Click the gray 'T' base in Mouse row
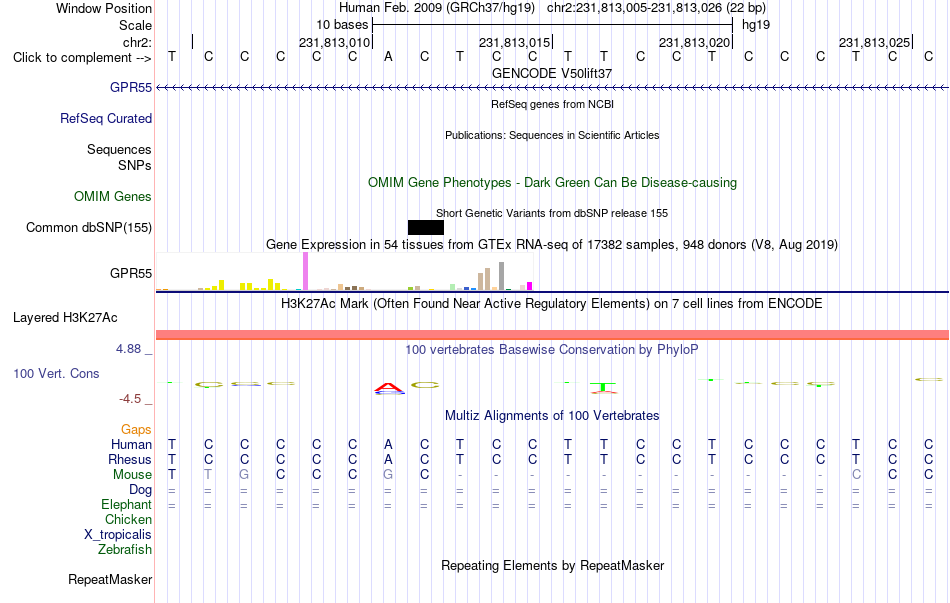 pos(208,475)
